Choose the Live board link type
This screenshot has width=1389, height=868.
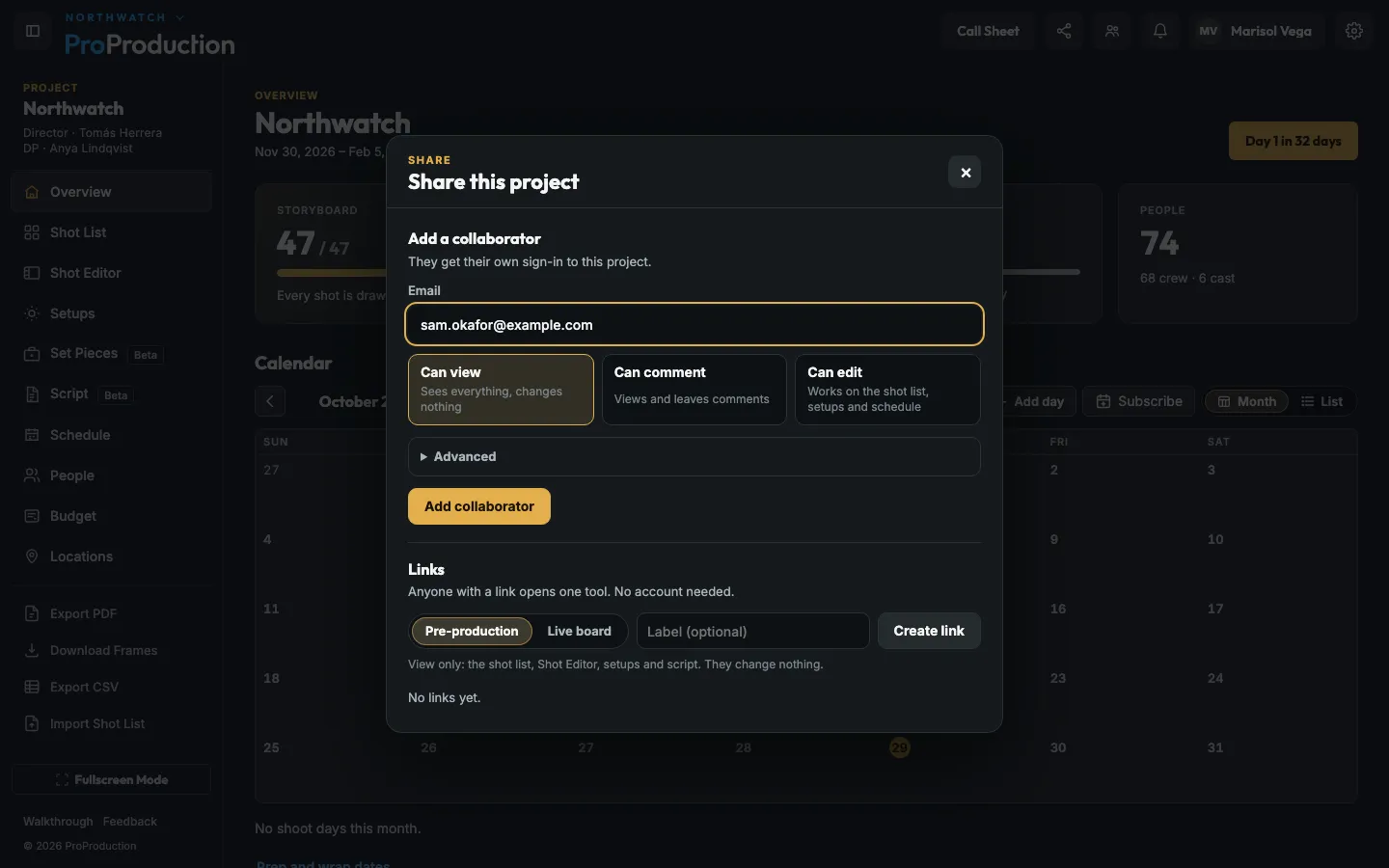[x=580, y=632]
